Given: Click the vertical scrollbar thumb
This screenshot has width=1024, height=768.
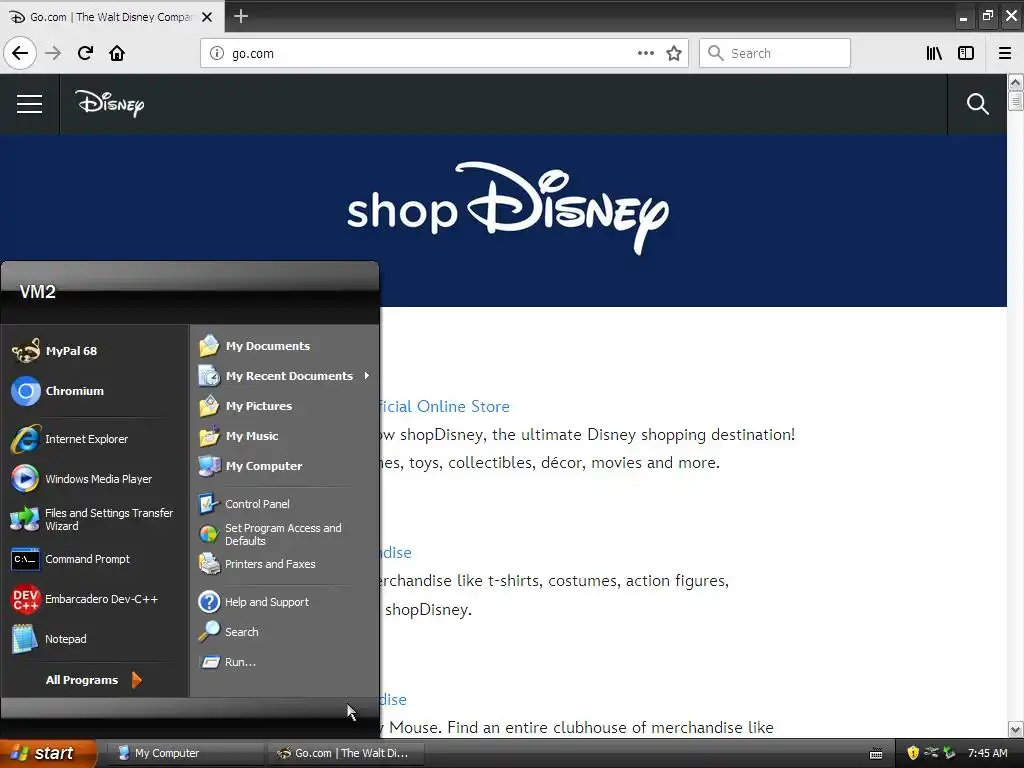Looking at the screenshot, I should [x=1015, y=101].
